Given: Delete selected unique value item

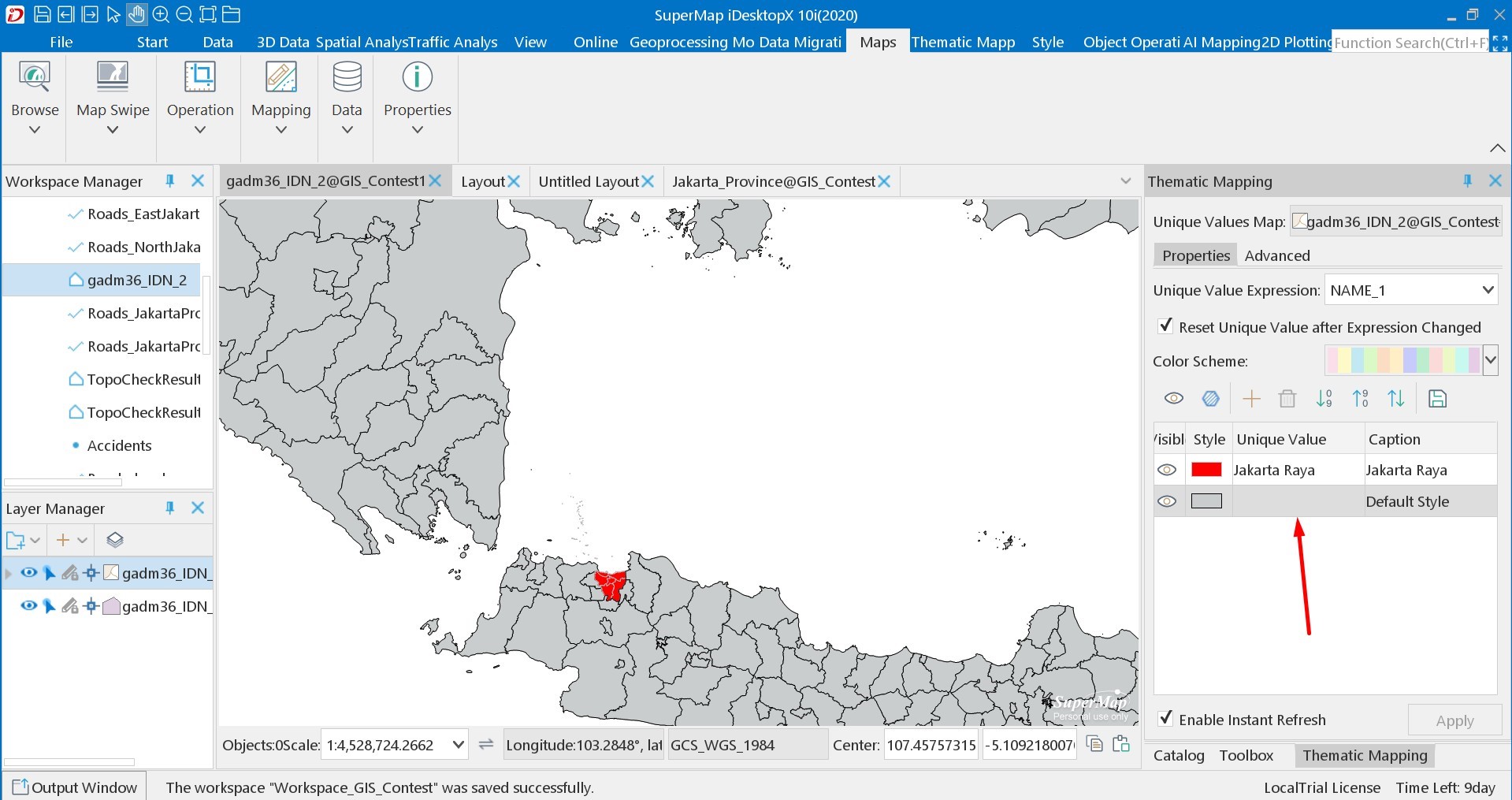Looking at the screenshot, I should click(x=1287, y=399).
